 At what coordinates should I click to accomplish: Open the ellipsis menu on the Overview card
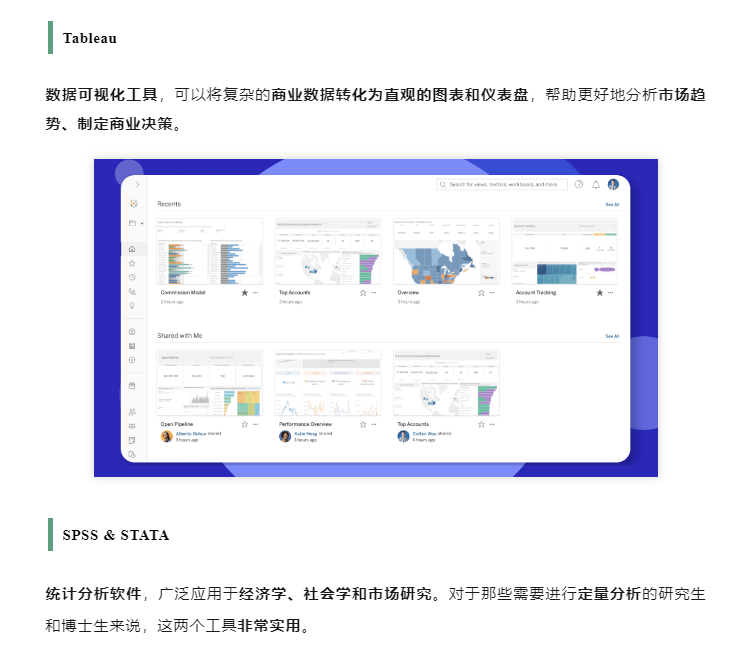[492, 293]
